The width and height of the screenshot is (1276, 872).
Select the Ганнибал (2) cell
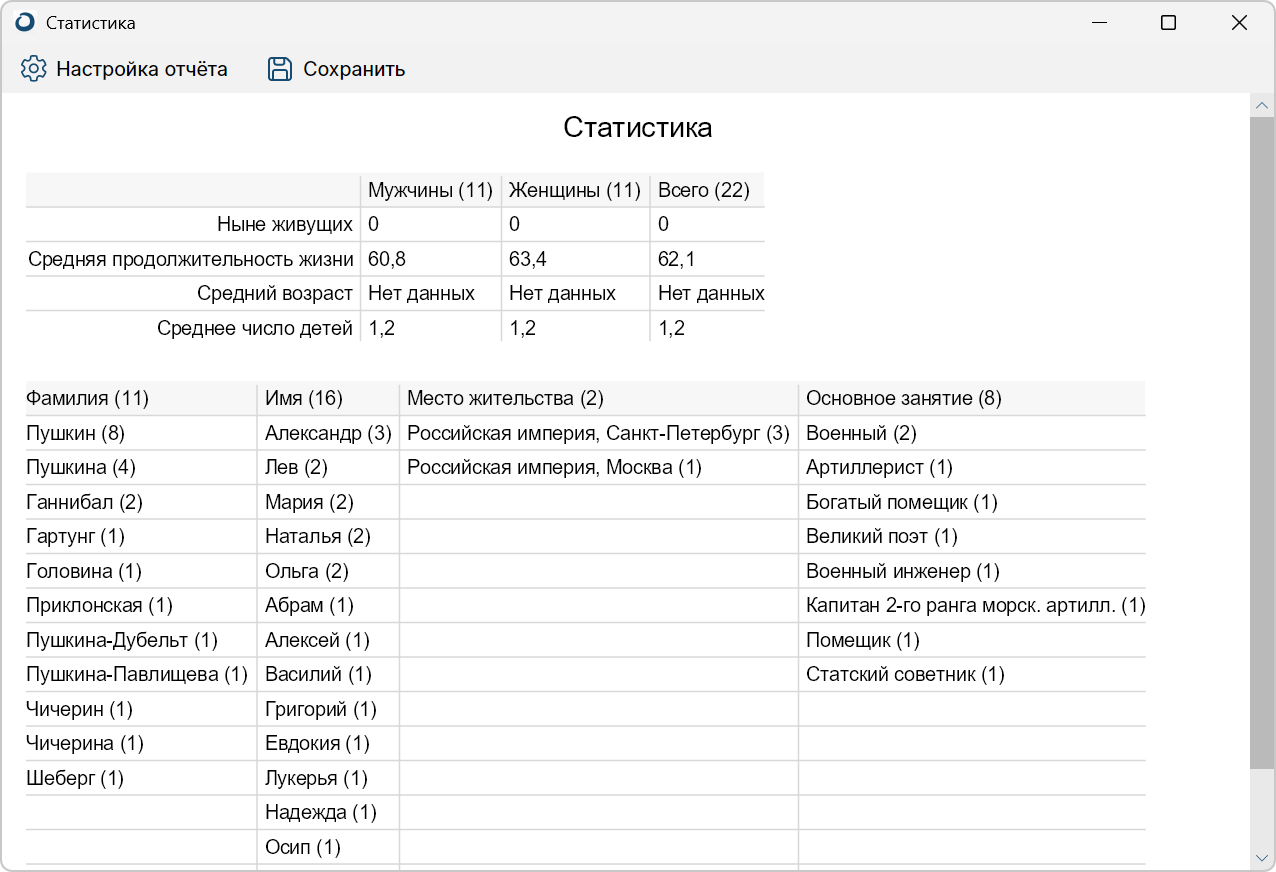(141, 502)
